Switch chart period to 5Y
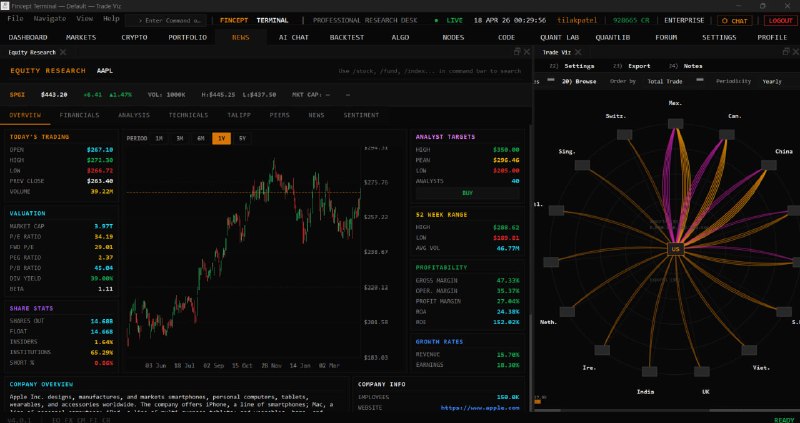800x423 pixels. 242,138
